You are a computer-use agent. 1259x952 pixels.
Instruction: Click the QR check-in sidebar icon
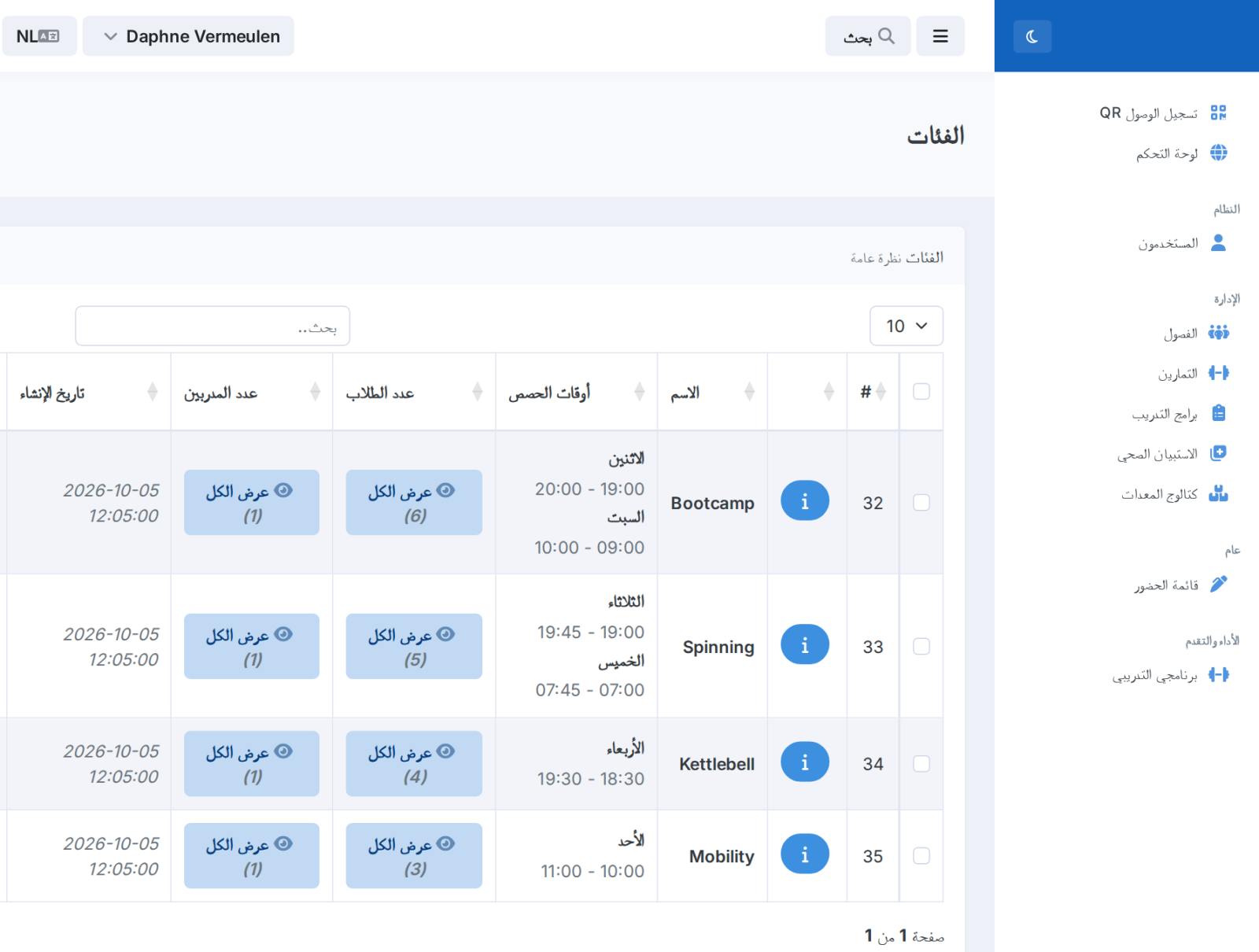click(x=1218, y=113)
